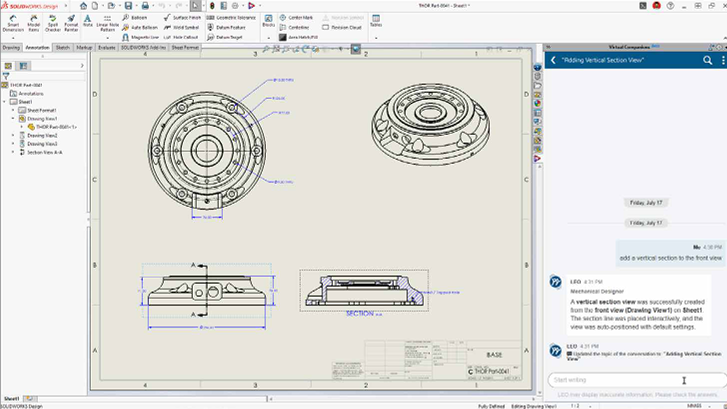Open the Tables tool
The height and width of the screenshot is (409, 727).
pyautogui.click(x=376, y=21)
